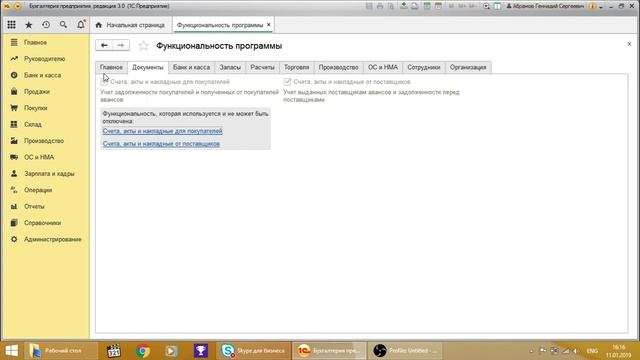This screenshot has width=640, height=360.
Task: Close the form with the x at the page's right edge
Action: (629, 44)
